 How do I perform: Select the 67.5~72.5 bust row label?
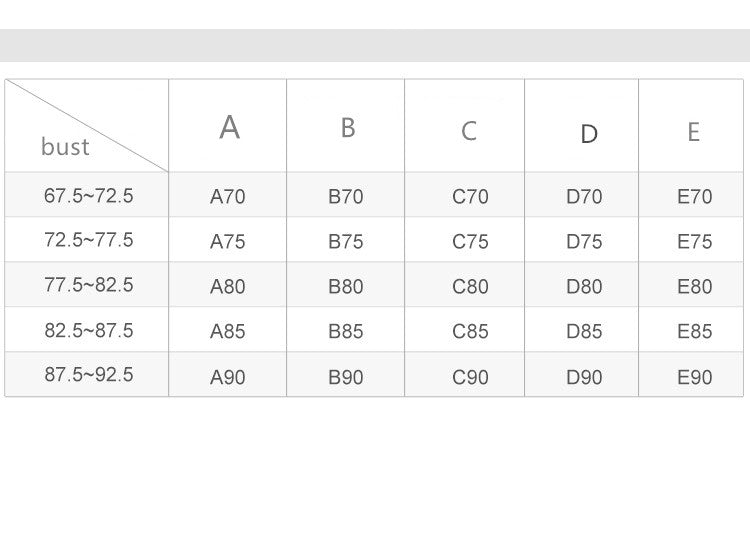coord(88,196)
